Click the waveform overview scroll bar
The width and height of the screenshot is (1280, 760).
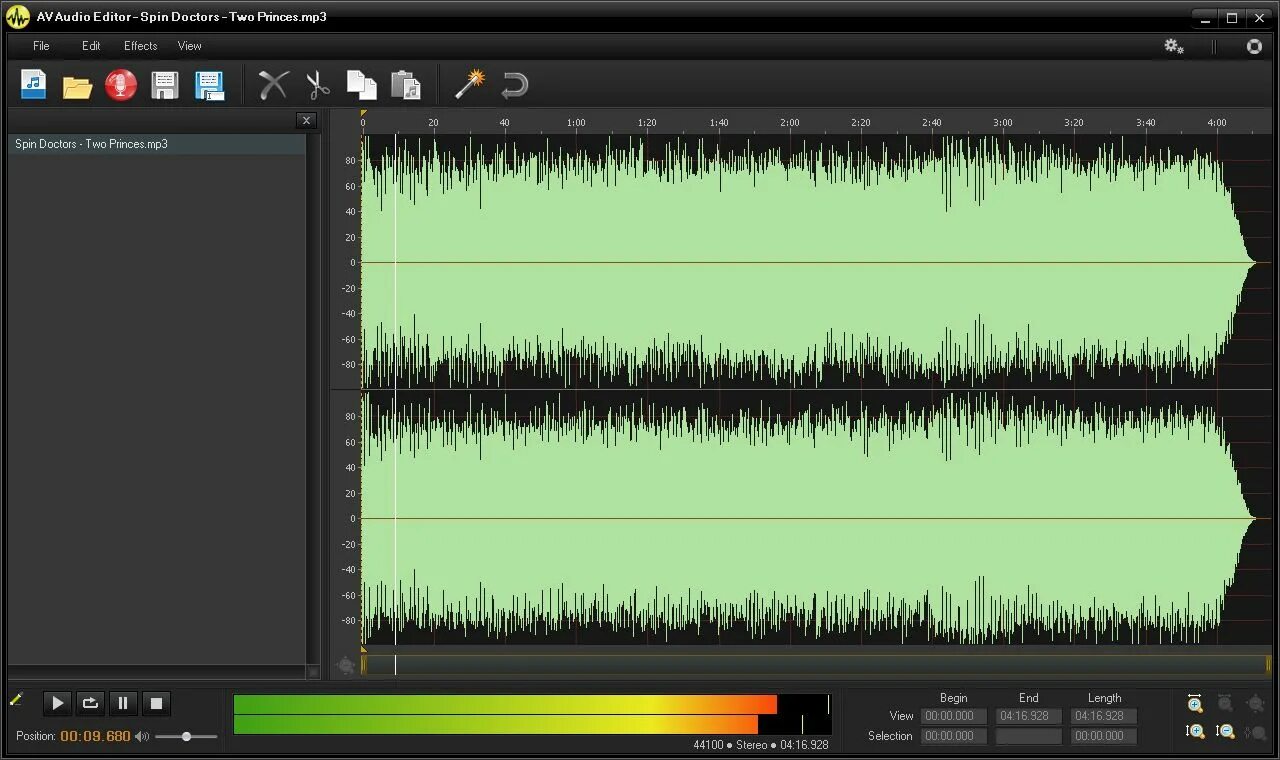(816, 664)
